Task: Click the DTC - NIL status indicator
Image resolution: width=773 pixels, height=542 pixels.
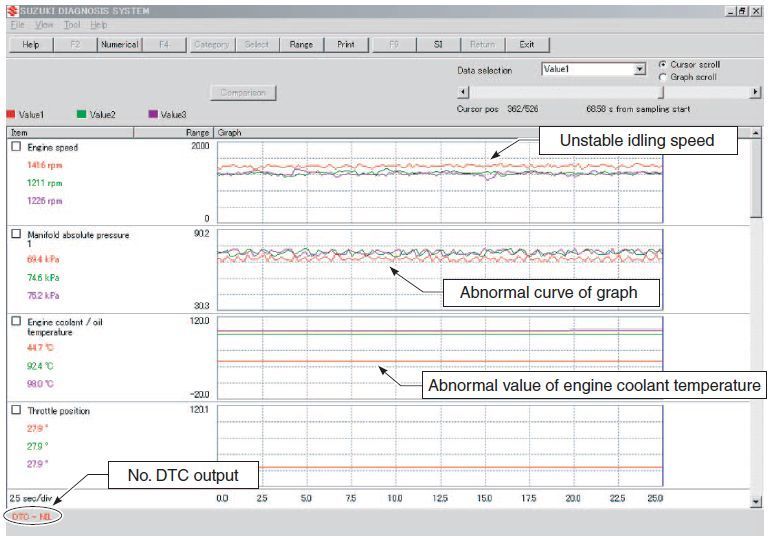Action: (x=32, y=516)
